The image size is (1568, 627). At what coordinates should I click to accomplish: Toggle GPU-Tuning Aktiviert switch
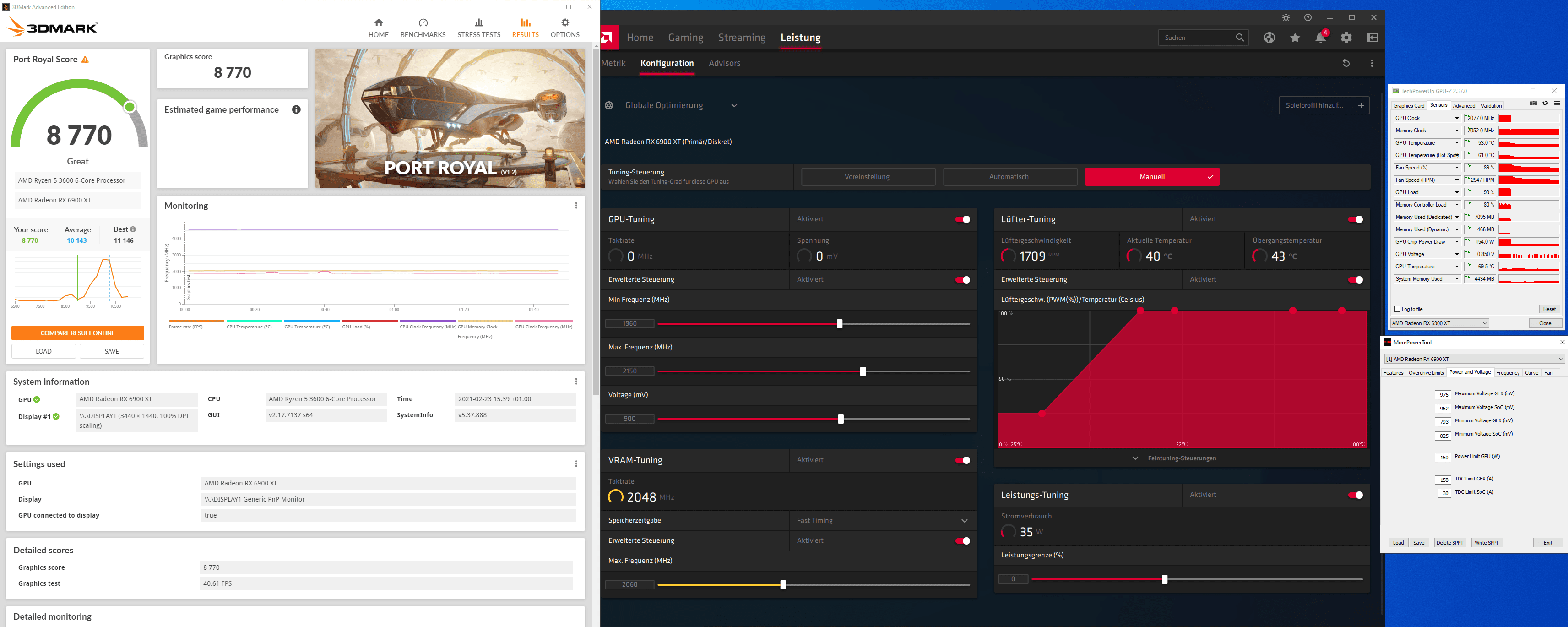tap(962, 219)
